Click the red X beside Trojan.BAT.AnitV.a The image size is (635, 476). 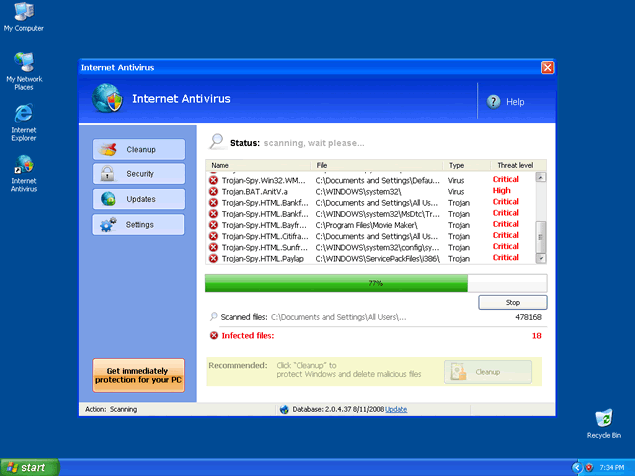pos(214,191)
